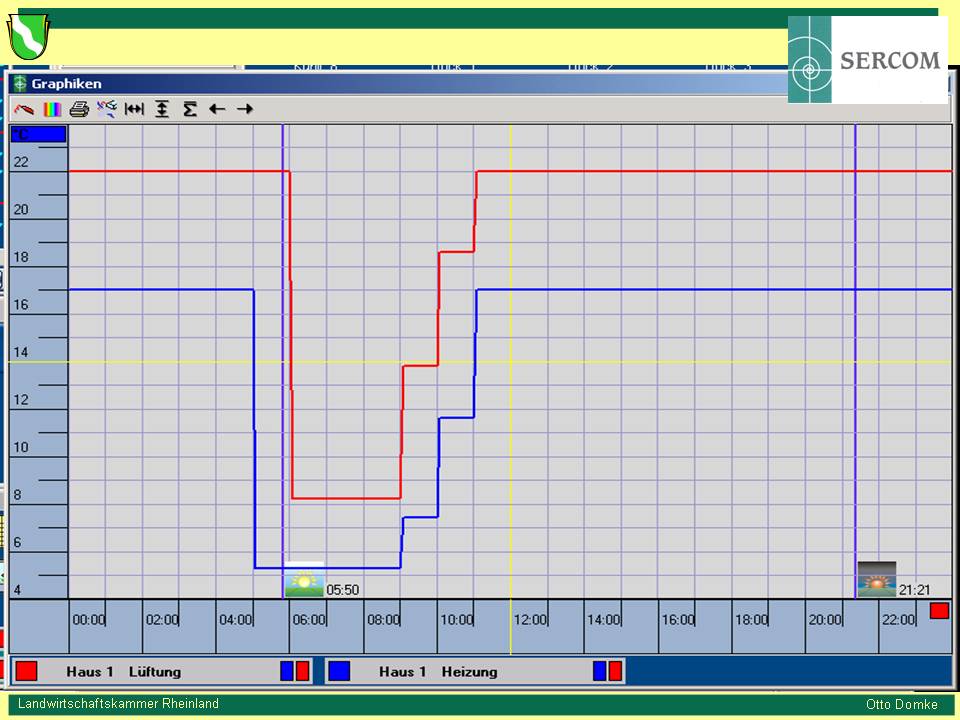Click the red curve-drawing icon in the toolbar
Image resolution: width=960 pixels, height=720 pixels.
[24, 109]
